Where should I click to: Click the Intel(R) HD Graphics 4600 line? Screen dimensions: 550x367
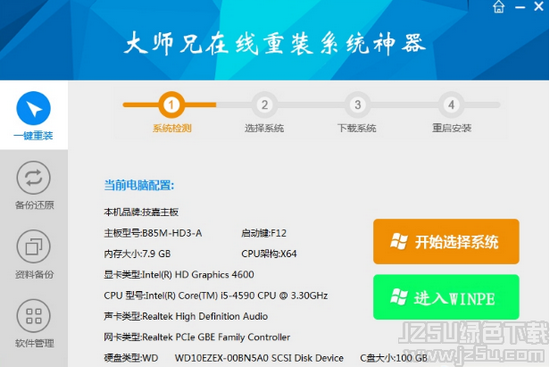coord(179,274)
